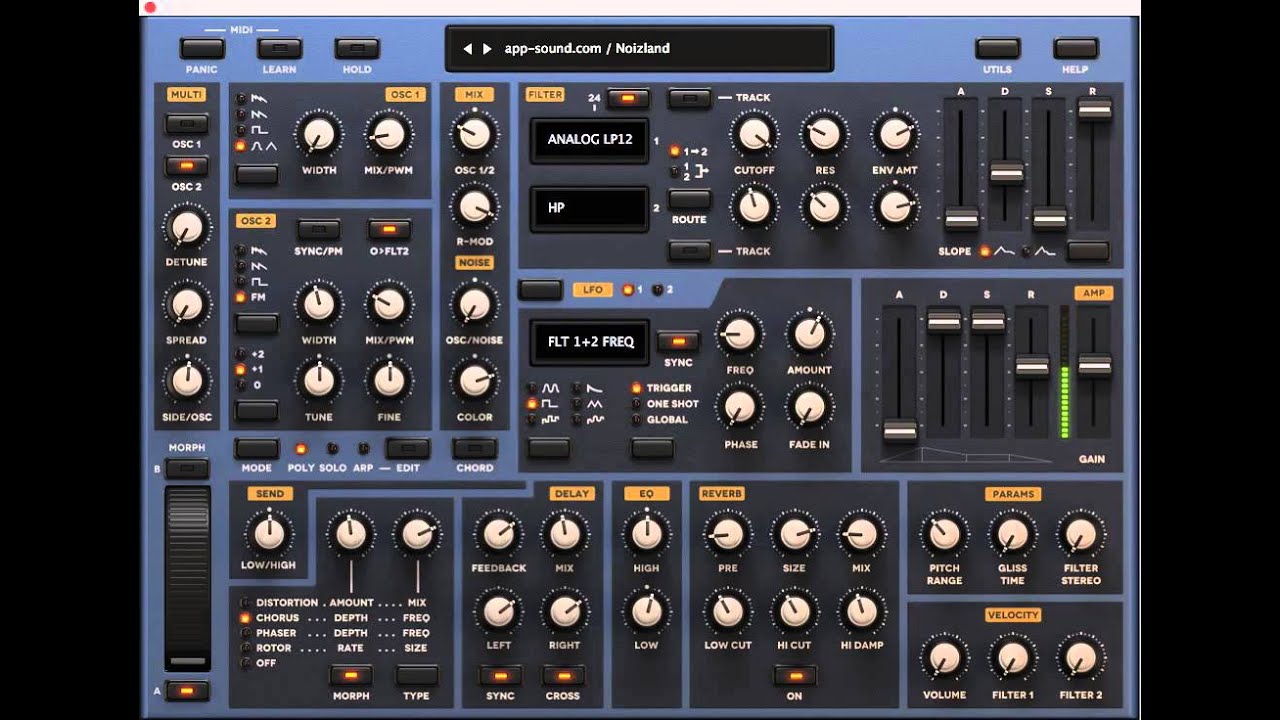This screenshot has width=1280, height=720.
Task: Open the app-sound.com / Noizland preset display
Action: [639, 48]
